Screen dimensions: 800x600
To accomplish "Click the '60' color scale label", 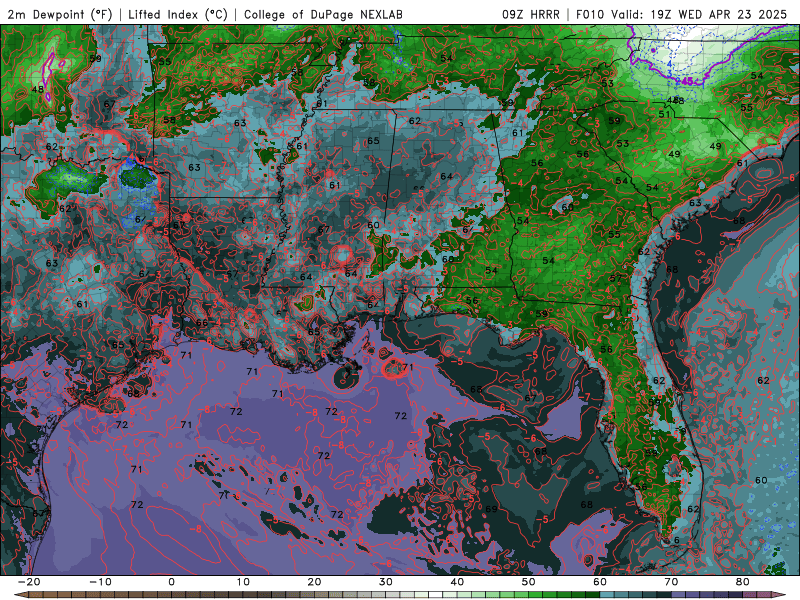I will [600, 582].
